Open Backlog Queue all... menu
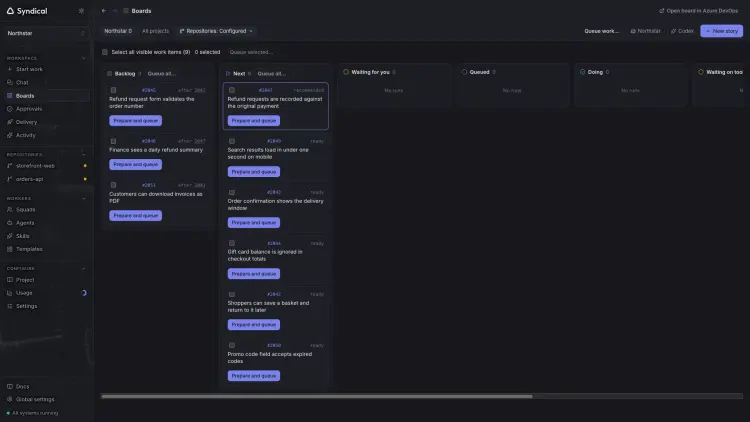Image resolution: width=750 pixels, height=422 pixels. point(162,74)
